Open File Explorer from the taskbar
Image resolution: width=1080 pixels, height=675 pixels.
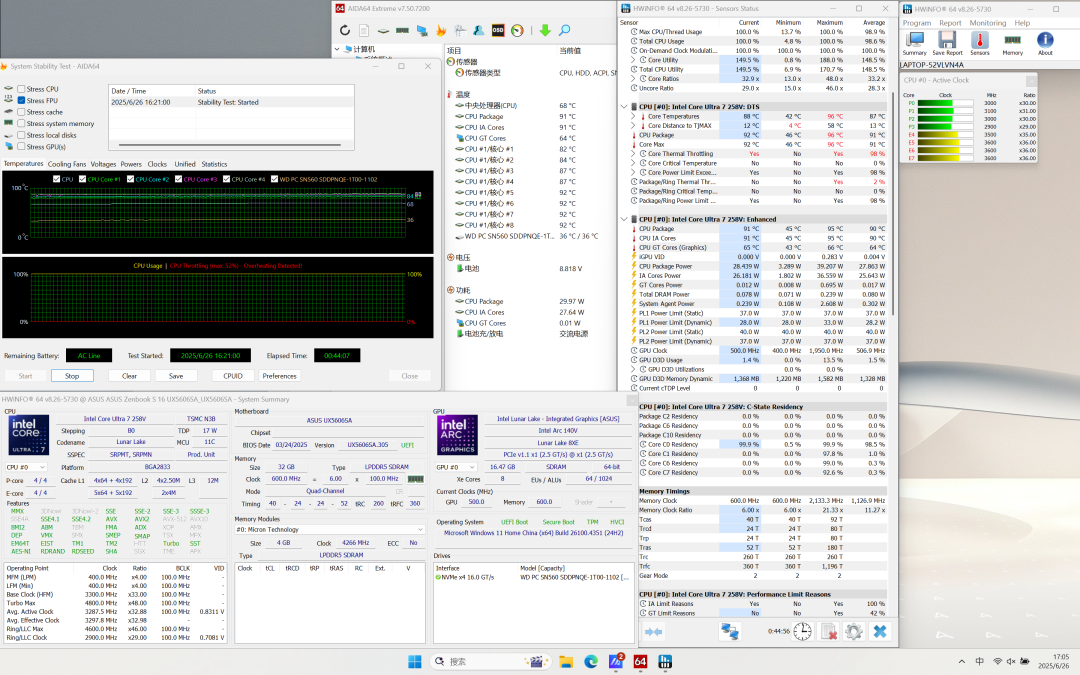tap(566, 661)
